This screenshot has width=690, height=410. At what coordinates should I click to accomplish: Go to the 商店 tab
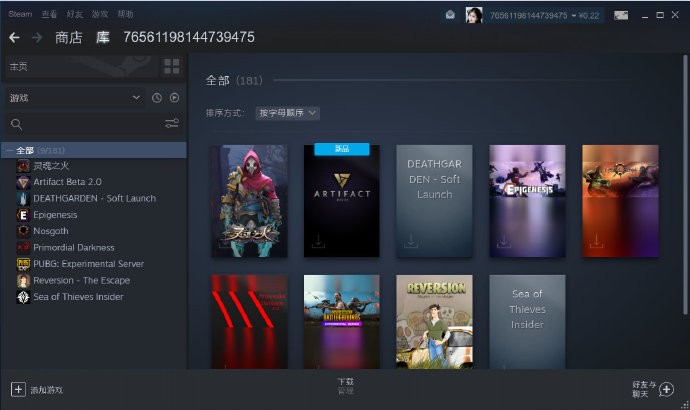pyautogui.click(x=69, y=37)
